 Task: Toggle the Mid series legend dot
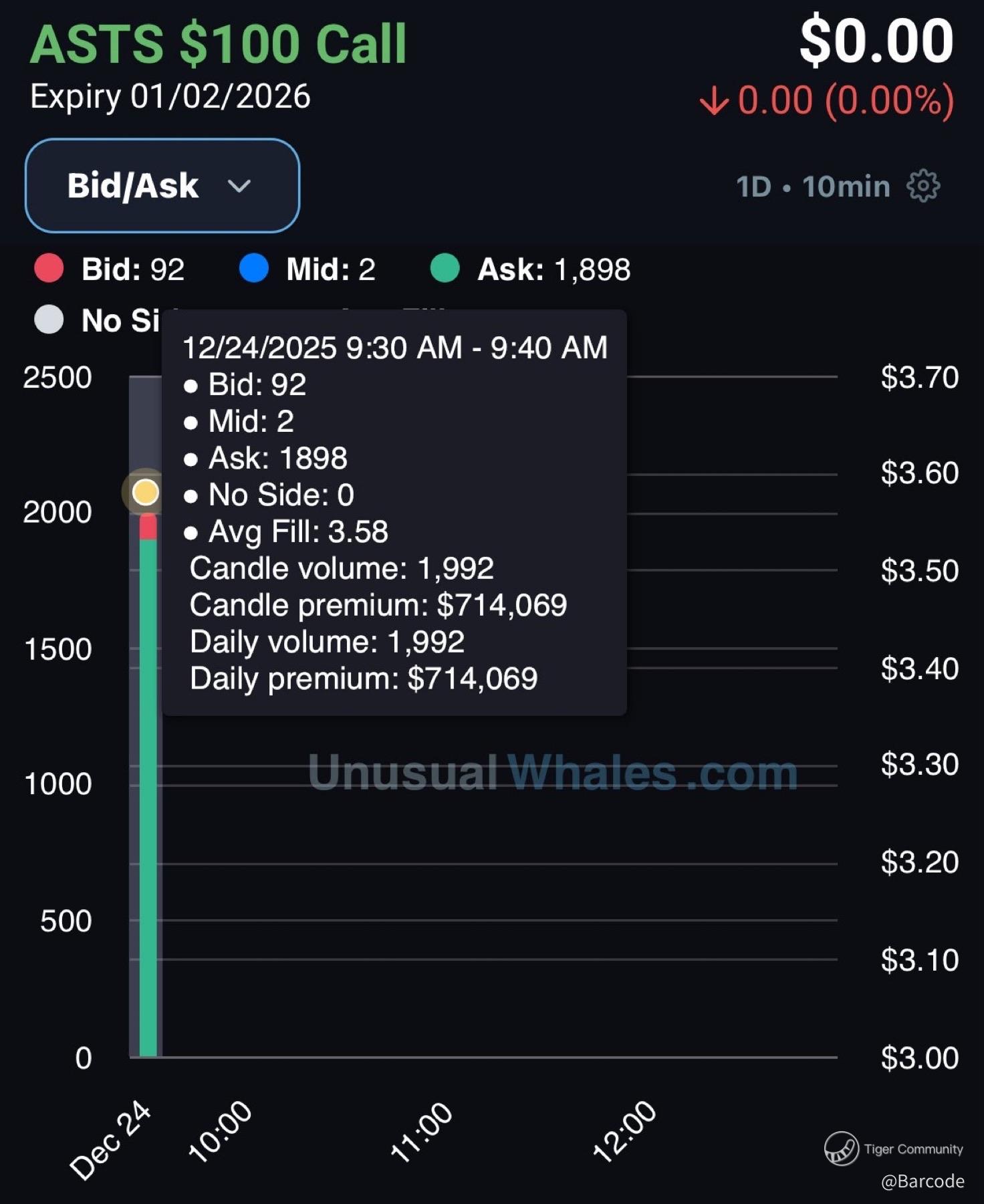pos(254,269)
